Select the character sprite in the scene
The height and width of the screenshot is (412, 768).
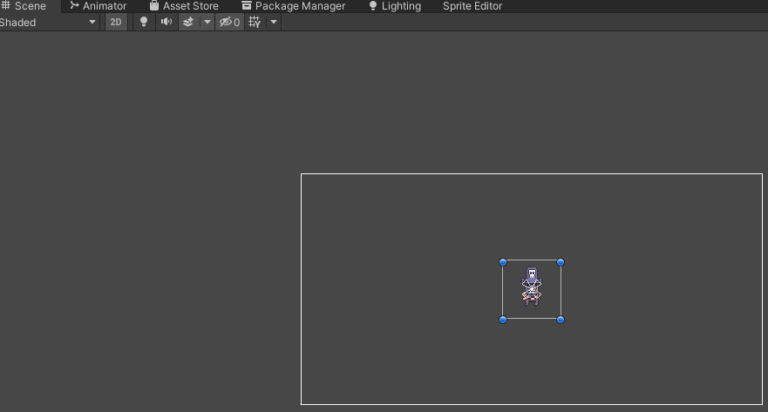point(532,287)
